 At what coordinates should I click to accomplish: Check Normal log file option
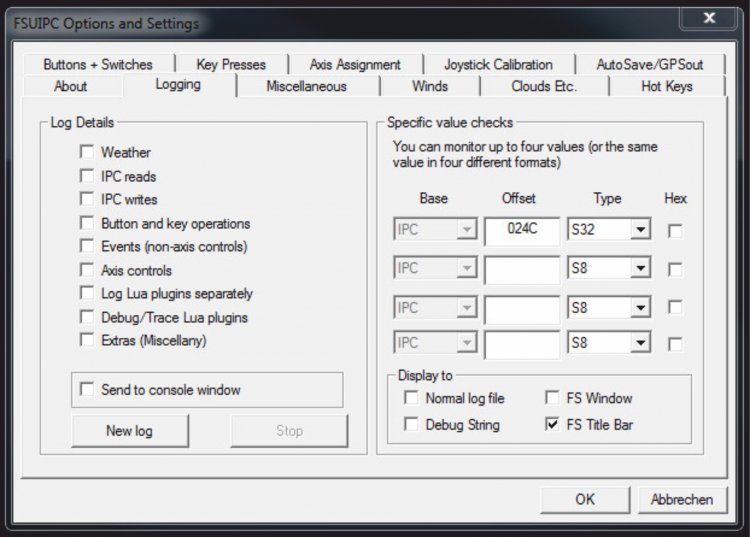[411, 398]
